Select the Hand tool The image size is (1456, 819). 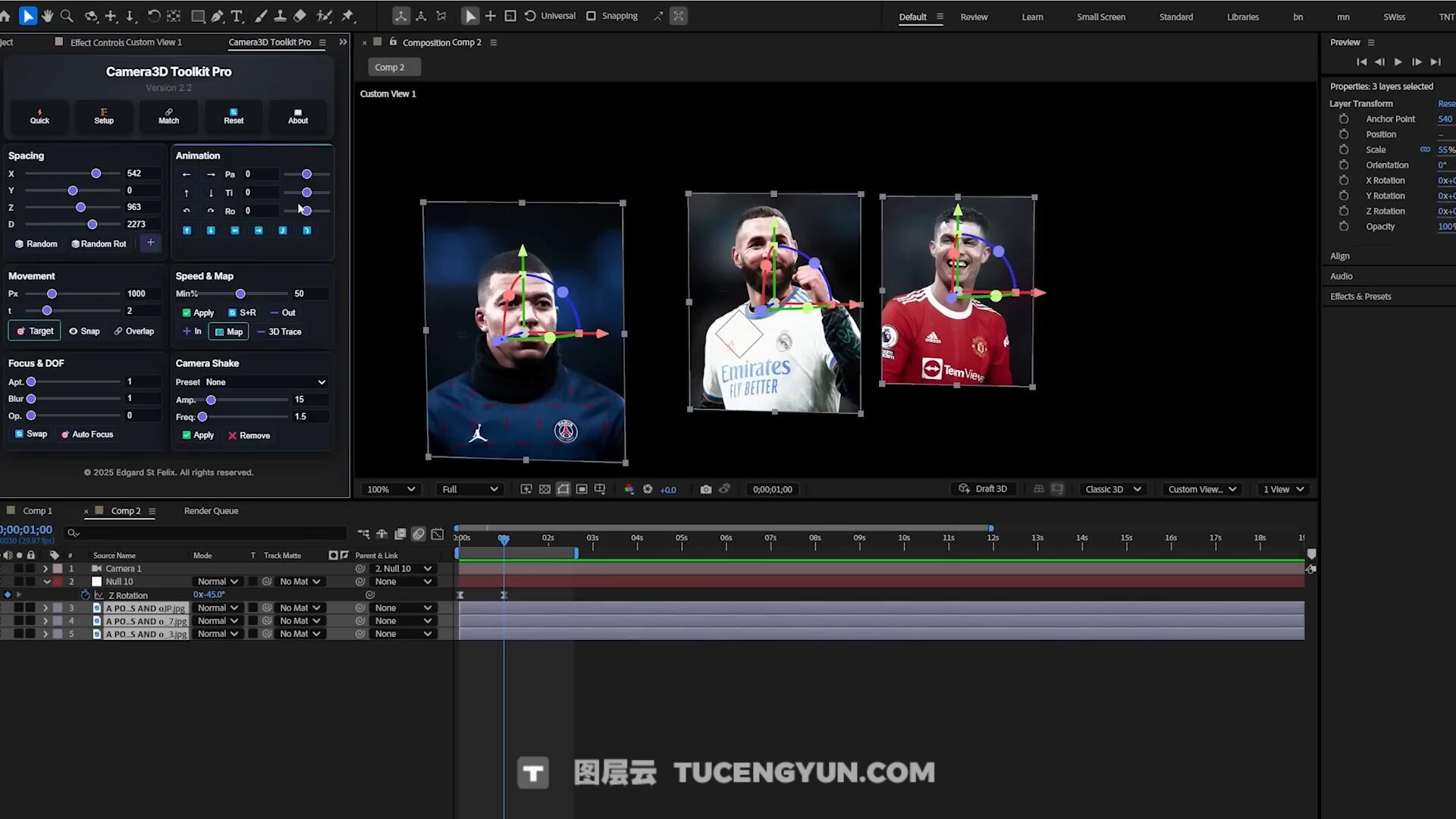[48, 16]
